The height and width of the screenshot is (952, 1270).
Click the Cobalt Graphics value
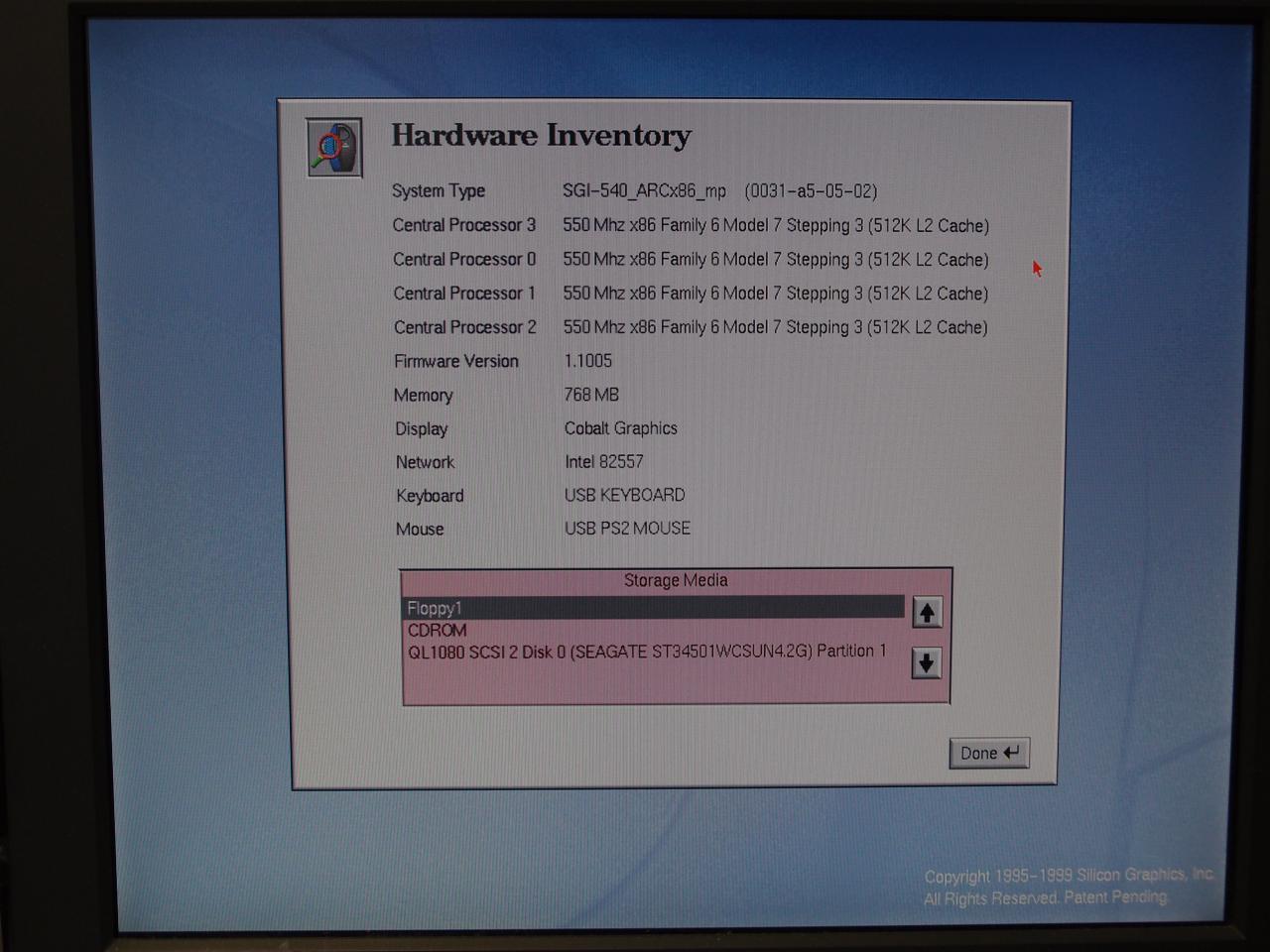click(x=621, y=428)
